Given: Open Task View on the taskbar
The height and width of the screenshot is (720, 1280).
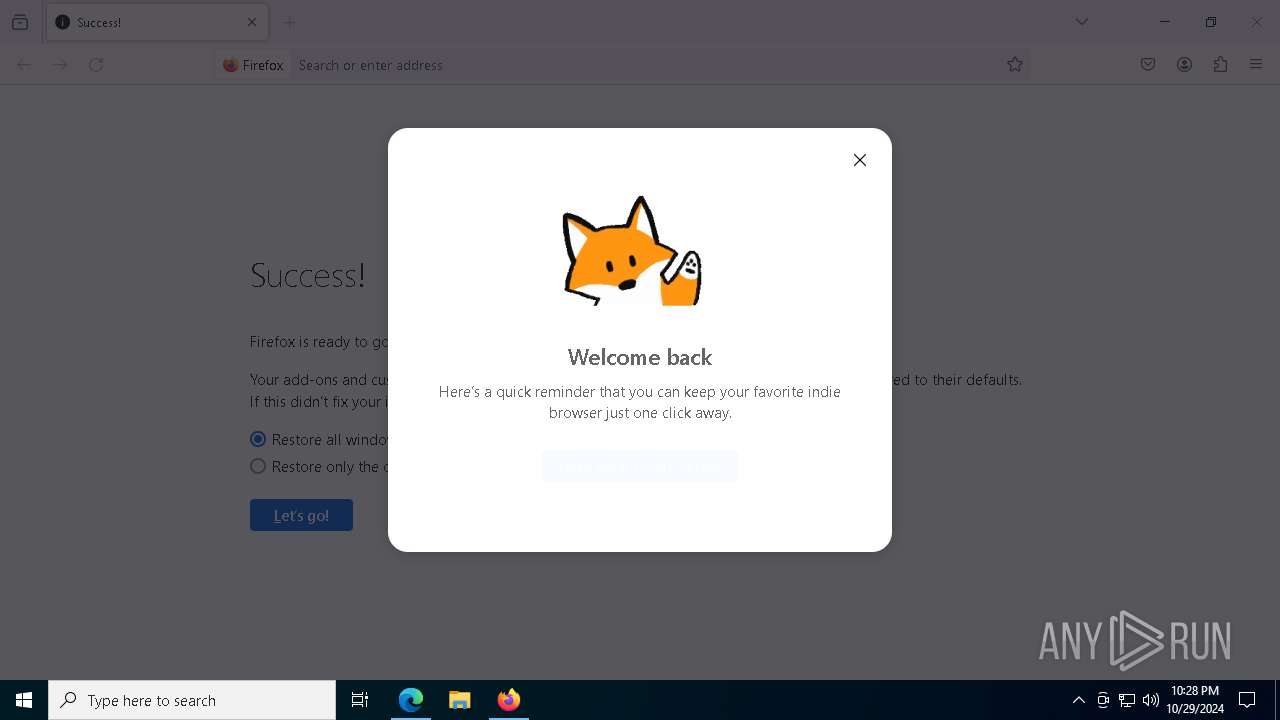Looking at the screenshot, I should click(x=360, y=700).
